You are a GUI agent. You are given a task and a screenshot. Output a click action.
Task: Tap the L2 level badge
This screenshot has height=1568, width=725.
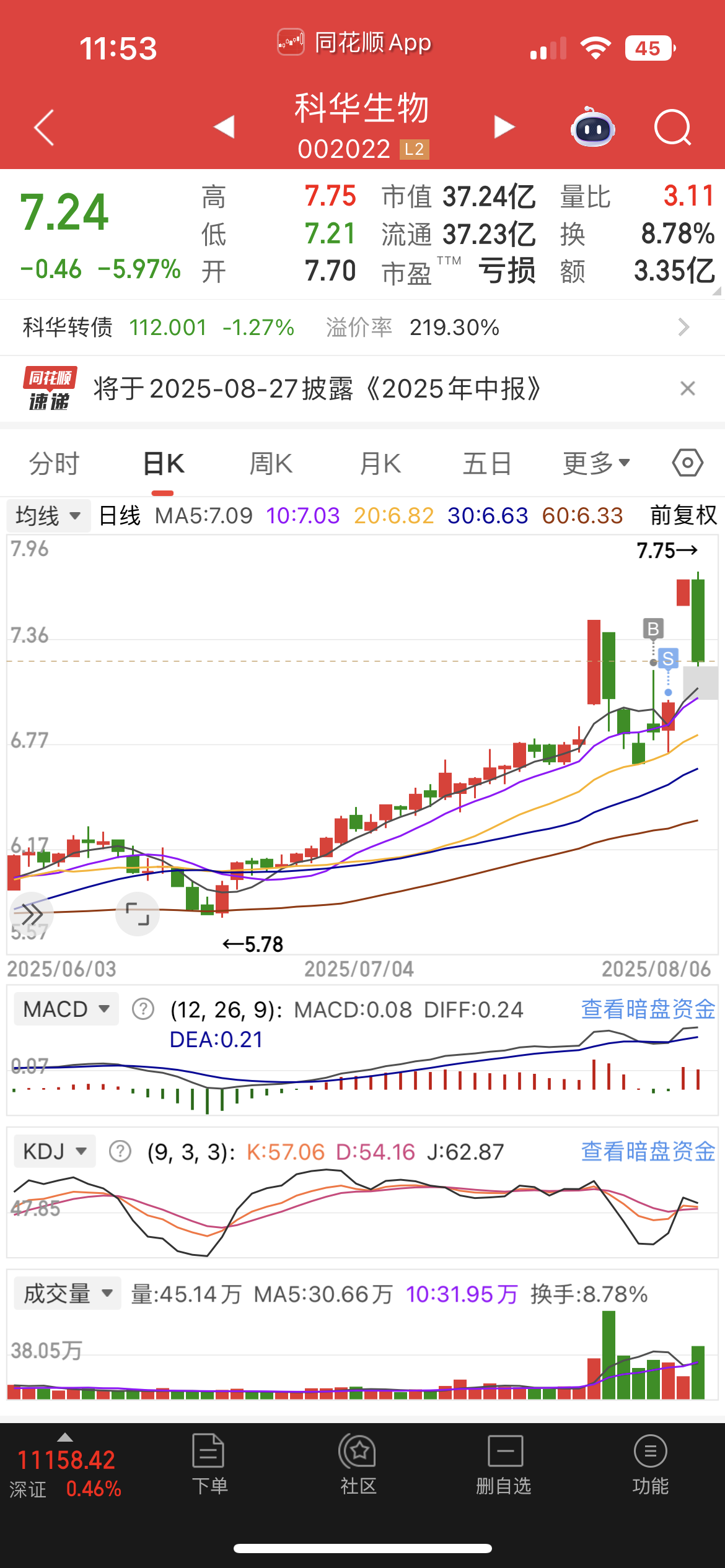414,149
